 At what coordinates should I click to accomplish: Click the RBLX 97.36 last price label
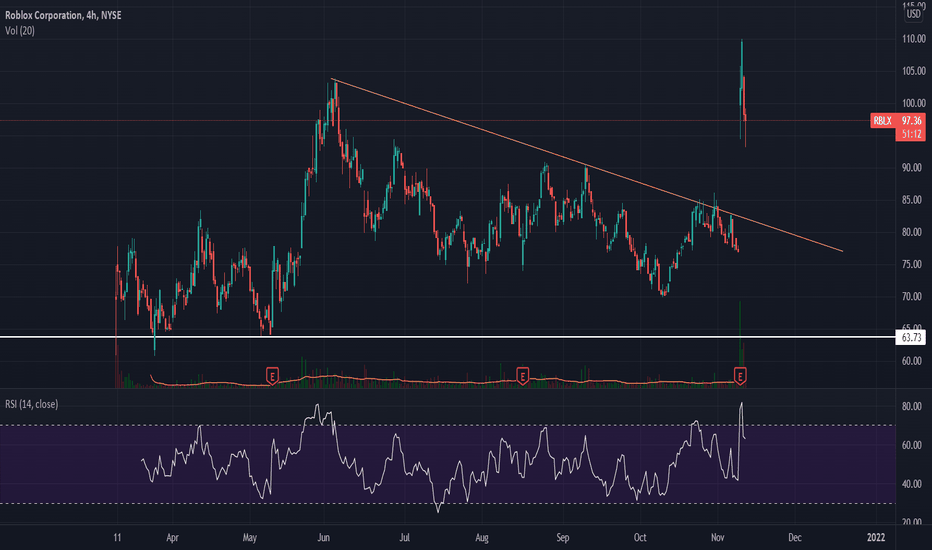[898, 121]
